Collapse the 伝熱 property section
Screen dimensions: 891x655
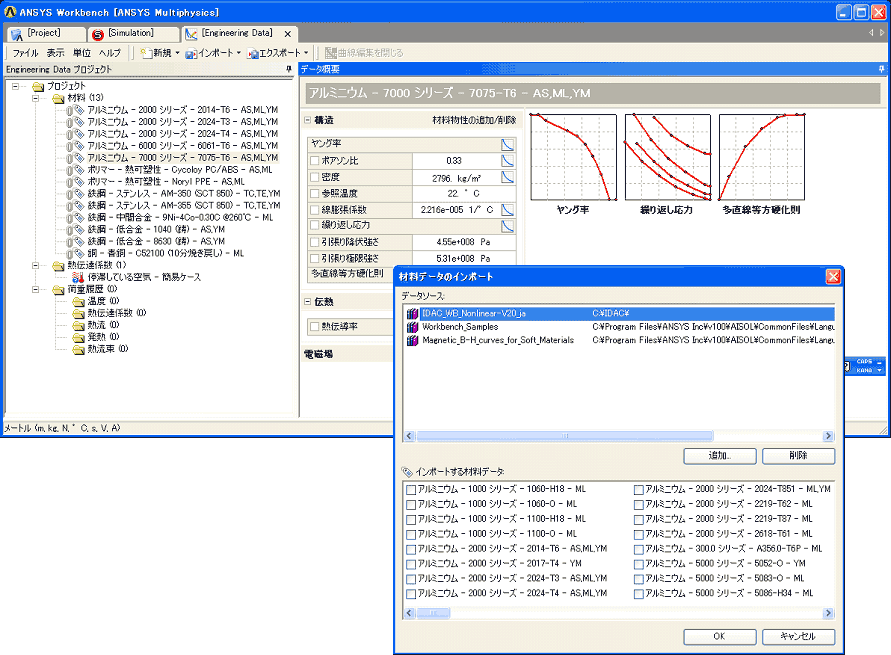[307, 302]
